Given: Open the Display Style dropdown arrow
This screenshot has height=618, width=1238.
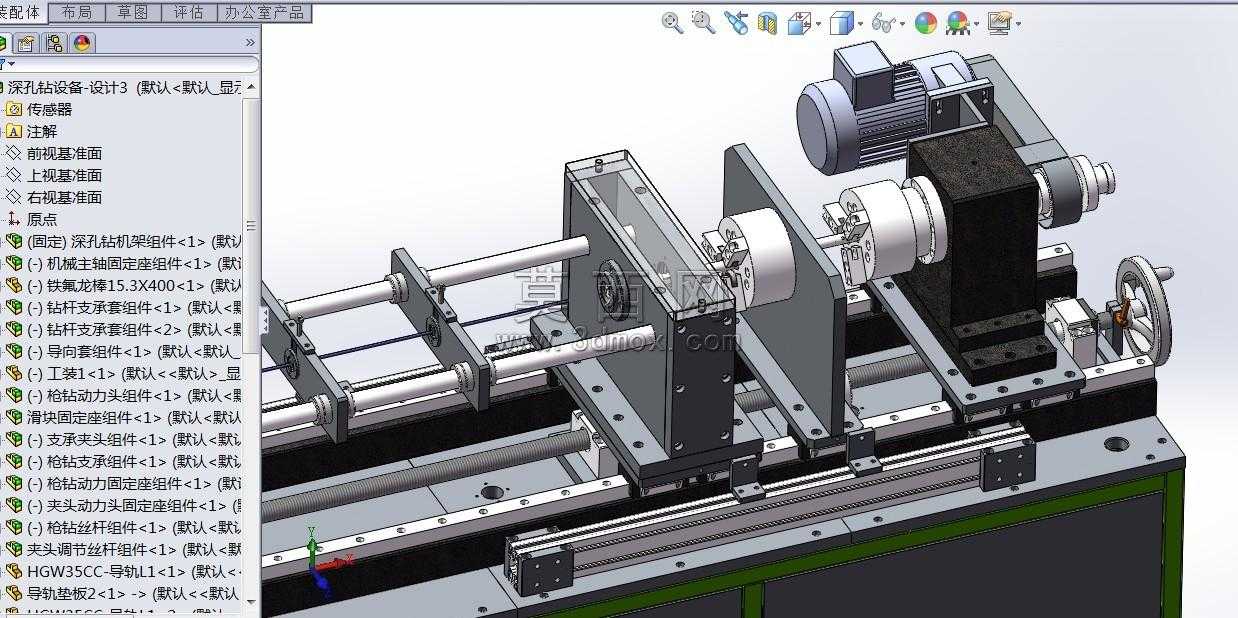Looking at the screenshot, I should pyautogui.click(x=860, y=24).
